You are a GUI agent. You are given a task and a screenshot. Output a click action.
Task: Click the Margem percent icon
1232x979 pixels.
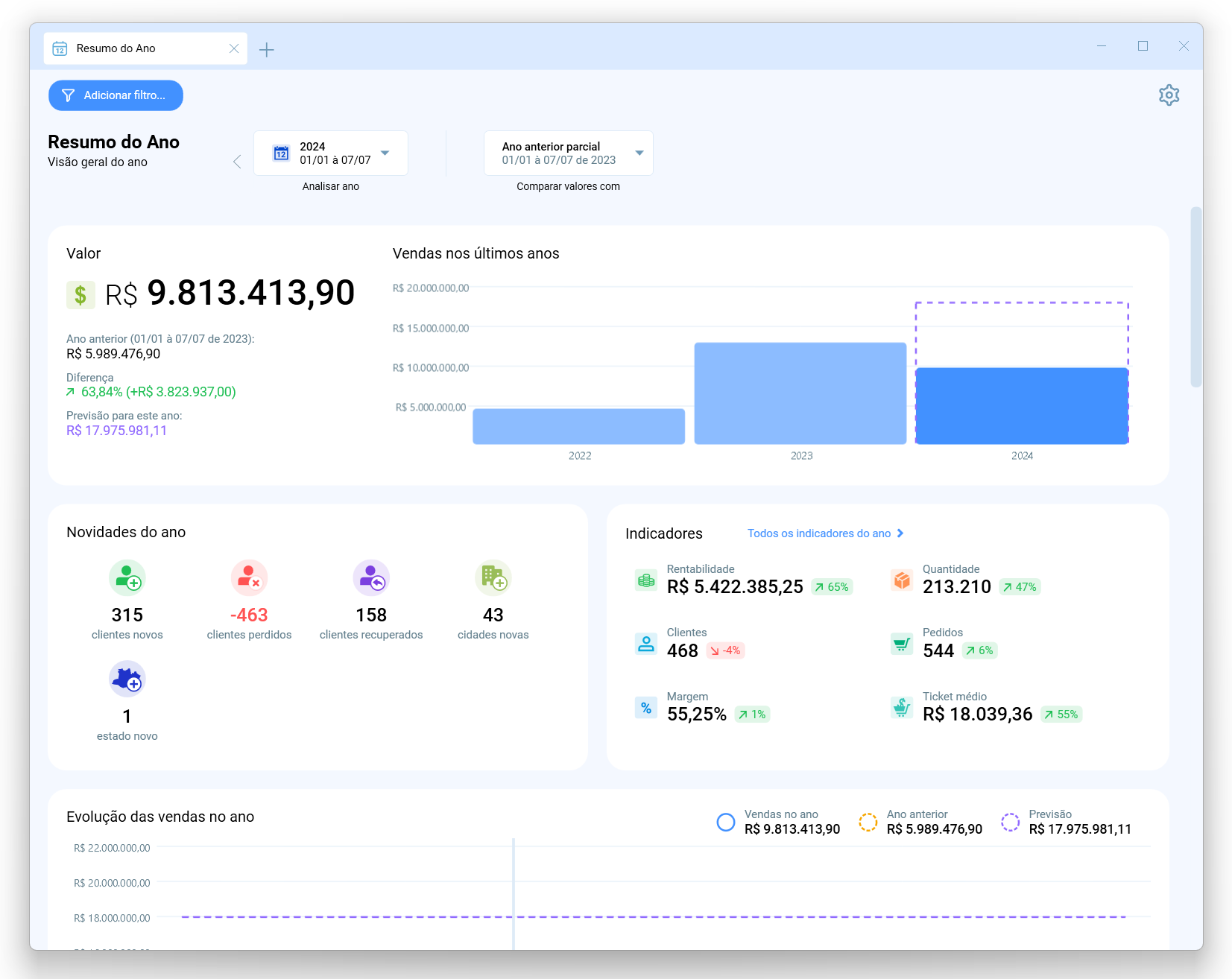pos(646,708)
